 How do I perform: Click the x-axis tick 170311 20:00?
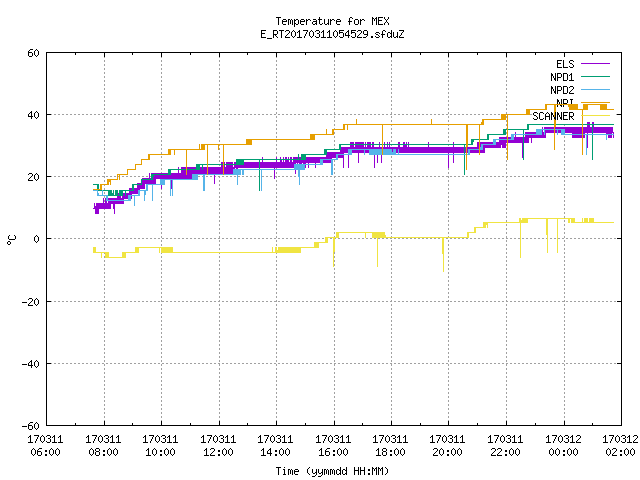448,446
